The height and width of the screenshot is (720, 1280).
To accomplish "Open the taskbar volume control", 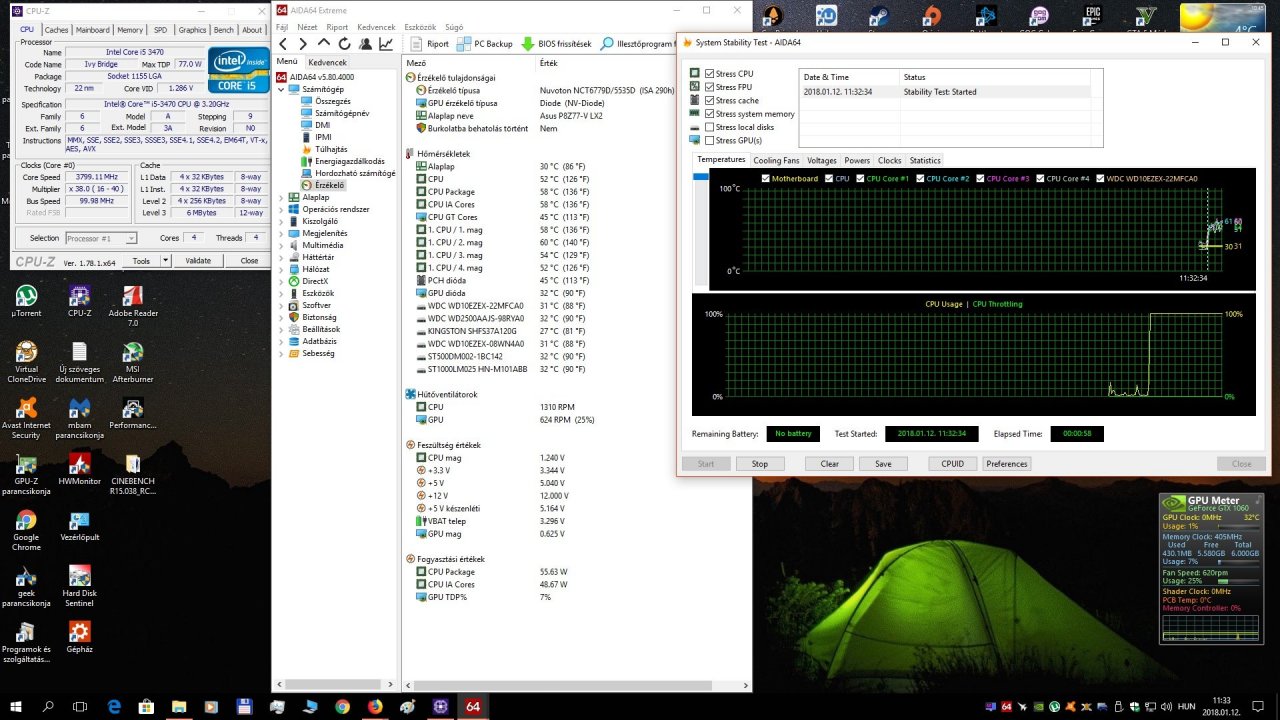I will [1165, 707].
